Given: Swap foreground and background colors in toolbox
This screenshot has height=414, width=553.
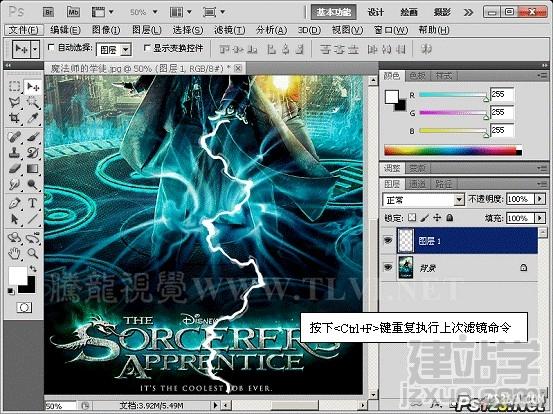Looking at the screenshot, I should pyautogui.click(x=33, y=269).
